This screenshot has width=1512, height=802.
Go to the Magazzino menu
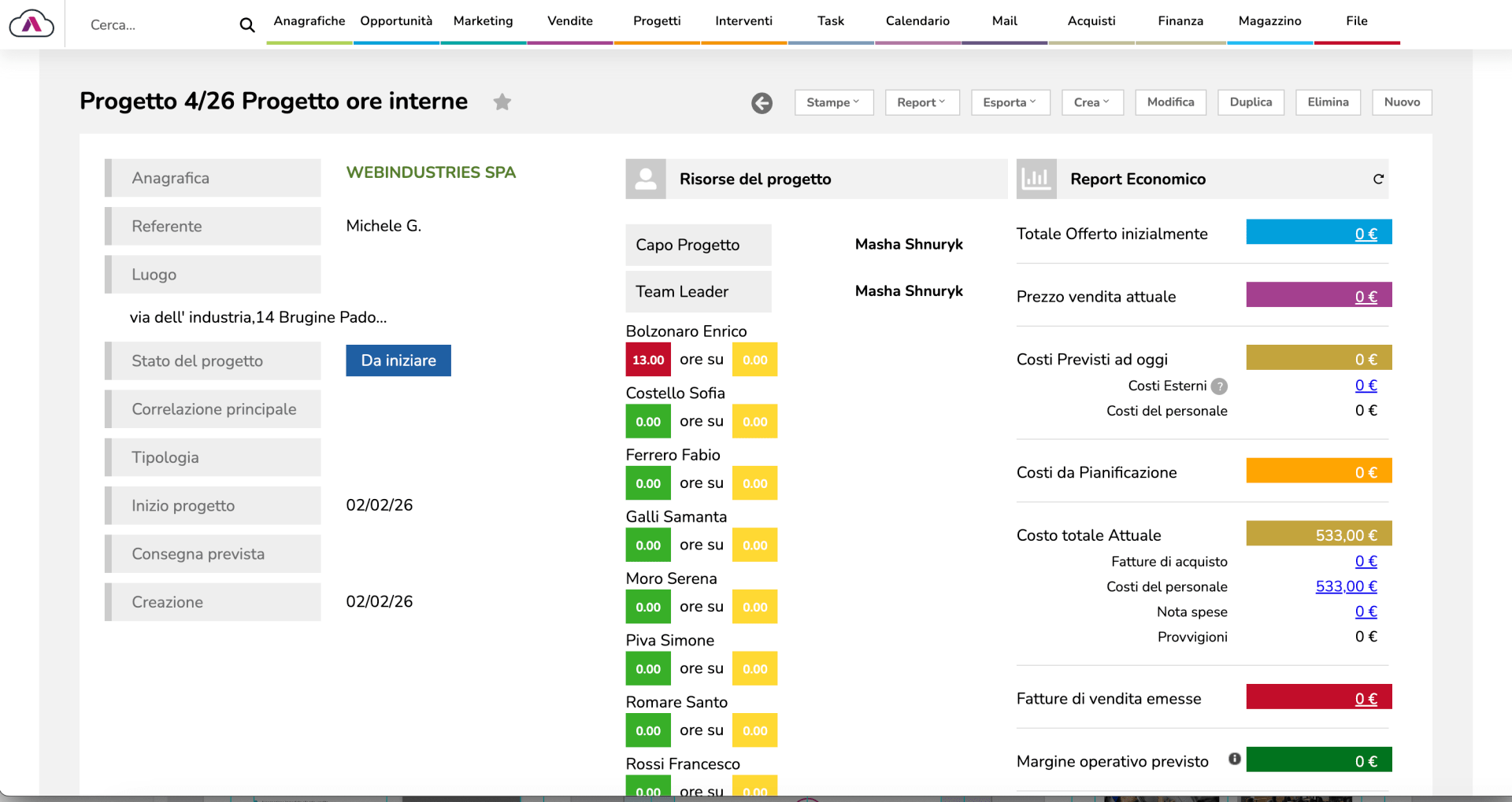(1269, 21)
